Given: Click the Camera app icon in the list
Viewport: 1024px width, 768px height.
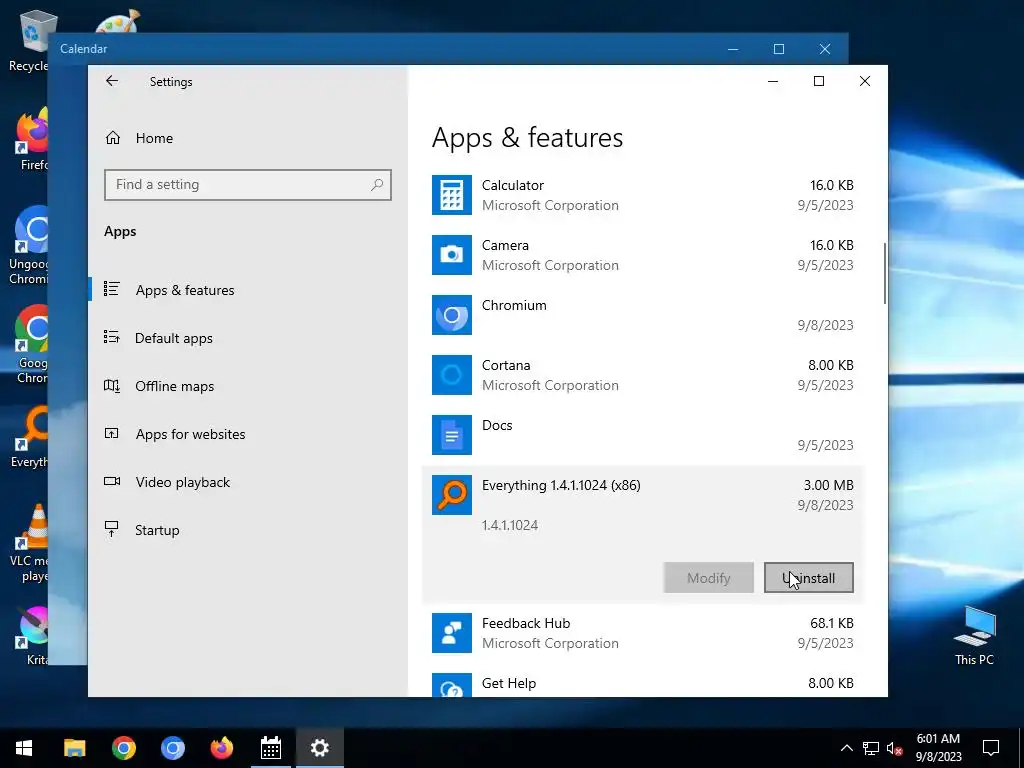Looking at the screenshot, I should tap(451, 255).
